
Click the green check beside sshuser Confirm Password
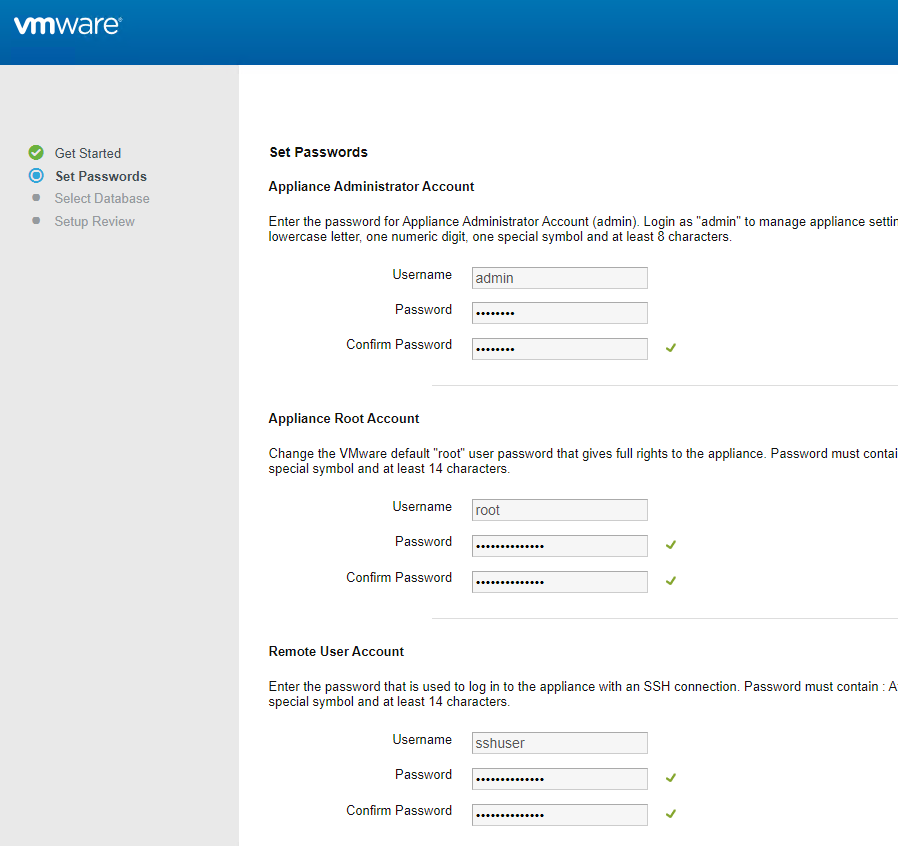671,814
